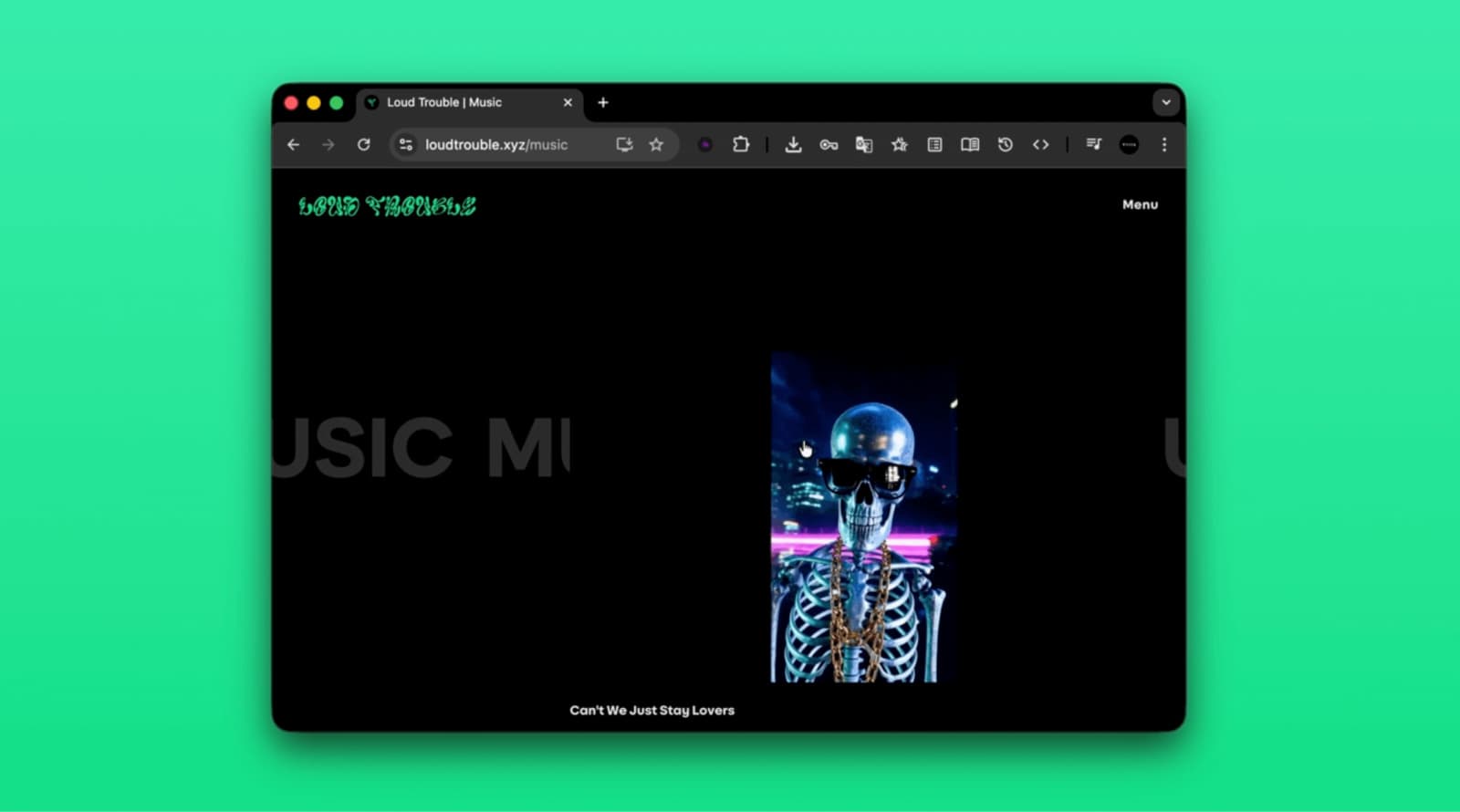1460x812 pixels.
Task: Open the password manager key icon
Action: [x=829, y=144]
